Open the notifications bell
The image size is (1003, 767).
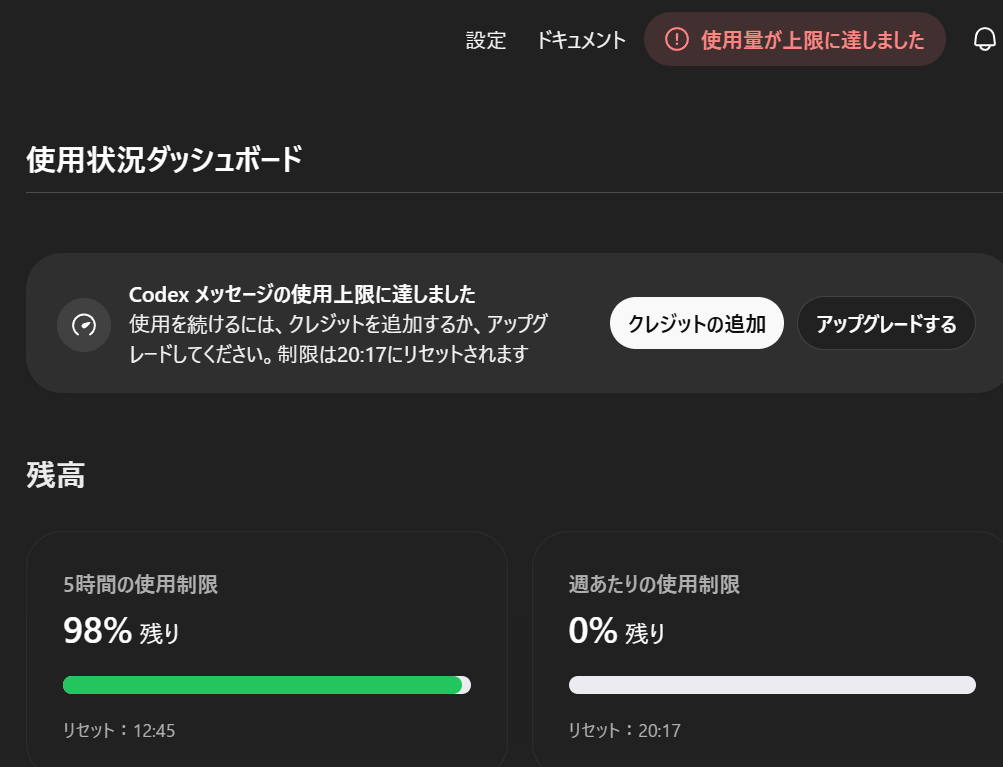tap(984, 40)
